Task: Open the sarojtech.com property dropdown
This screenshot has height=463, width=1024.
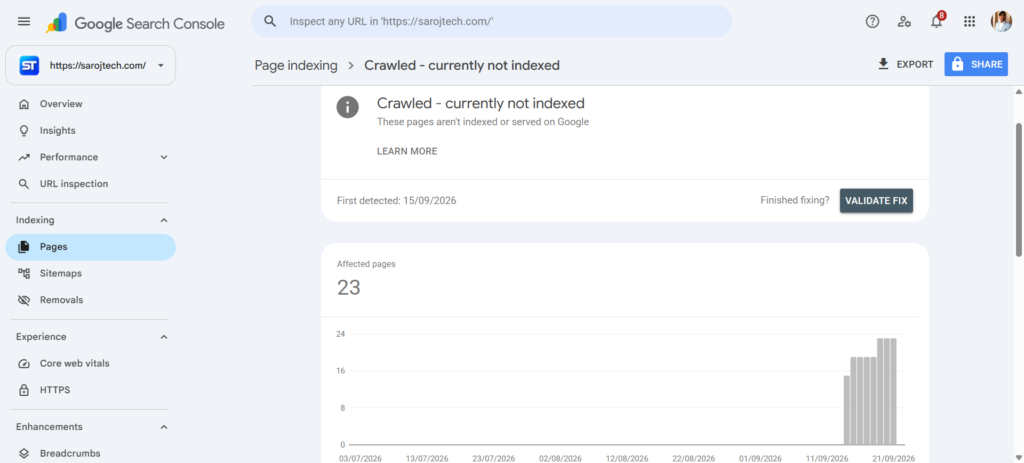Action: coord(91,65)
